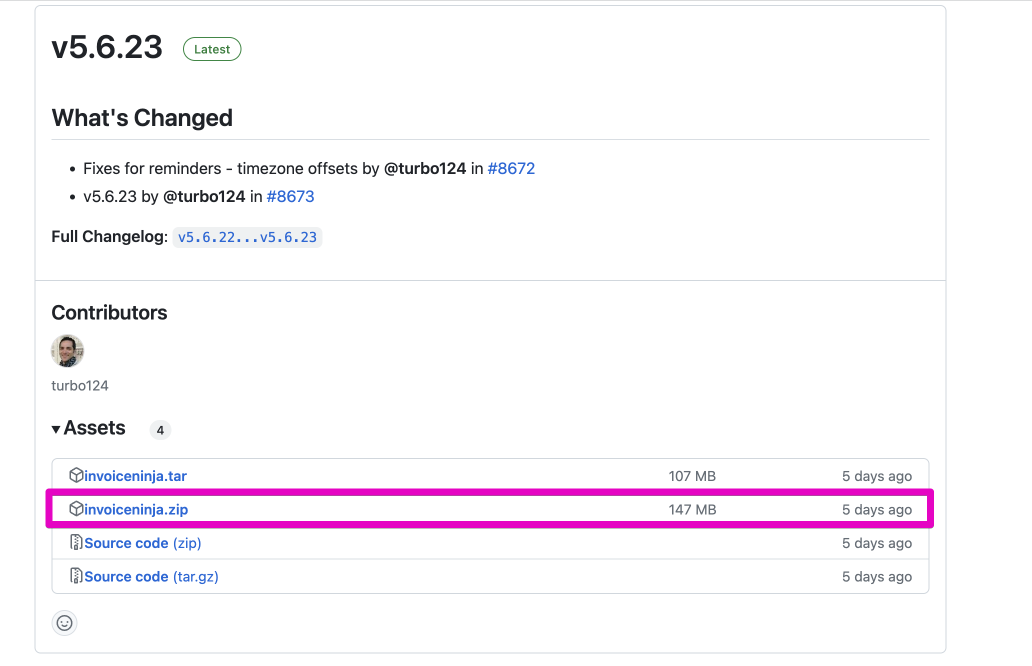The height and width of the screenshot is (666, 1032).
Task: Click the 147 MB size of invoiceninja.zip
Action: 692,509
